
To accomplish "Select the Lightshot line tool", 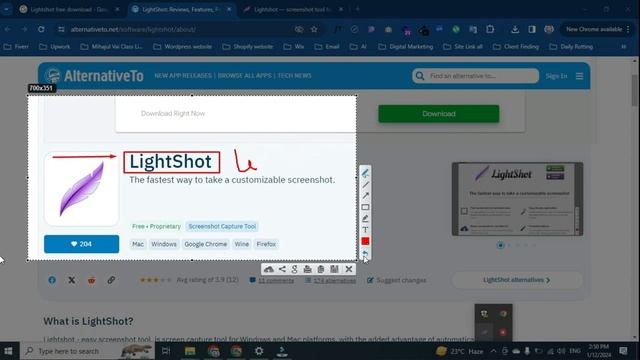I will (365, 185).
